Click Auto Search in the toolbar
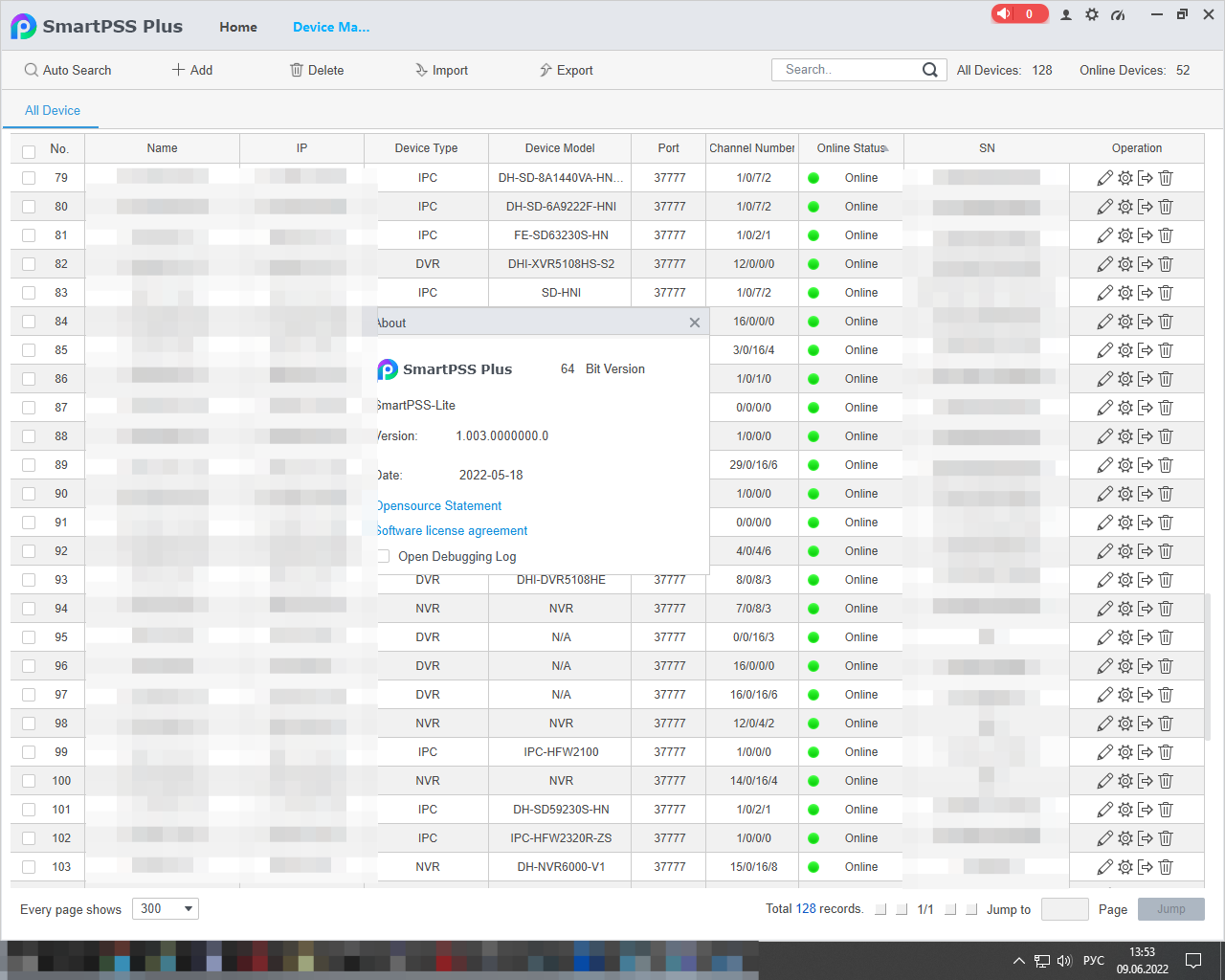The width and height of the screenshot is (1225, 980). coord(68,70)
